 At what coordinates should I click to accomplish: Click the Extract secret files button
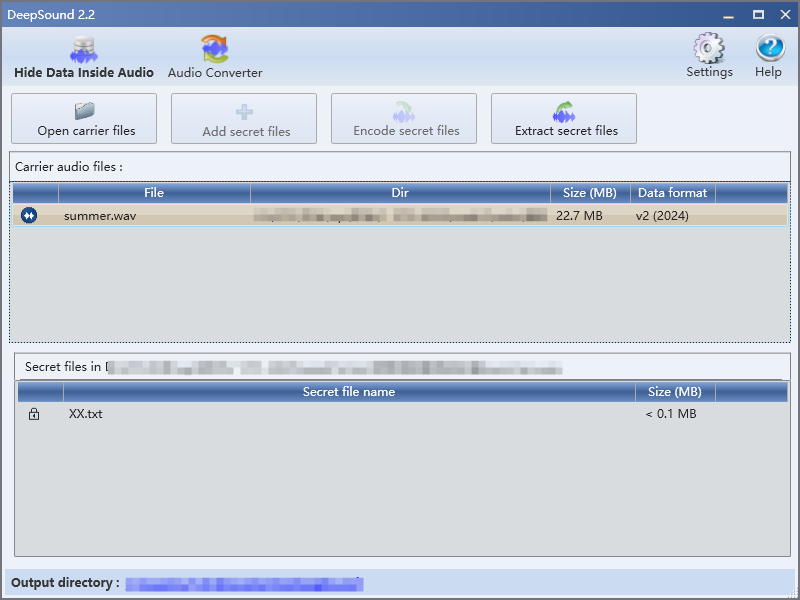(x=564, y=118)
